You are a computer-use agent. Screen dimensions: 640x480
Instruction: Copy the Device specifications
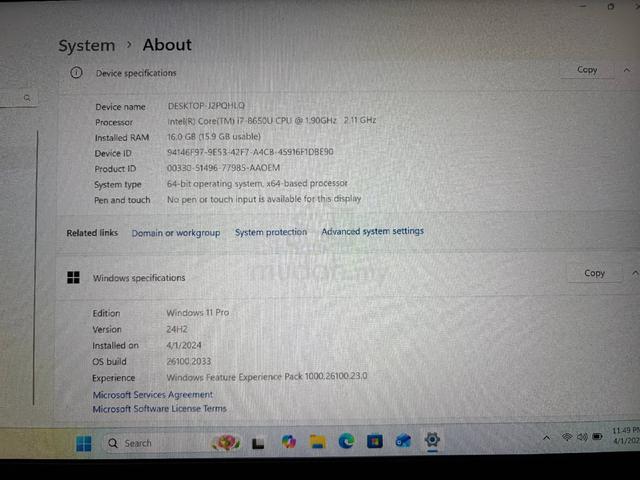[587, 70]
